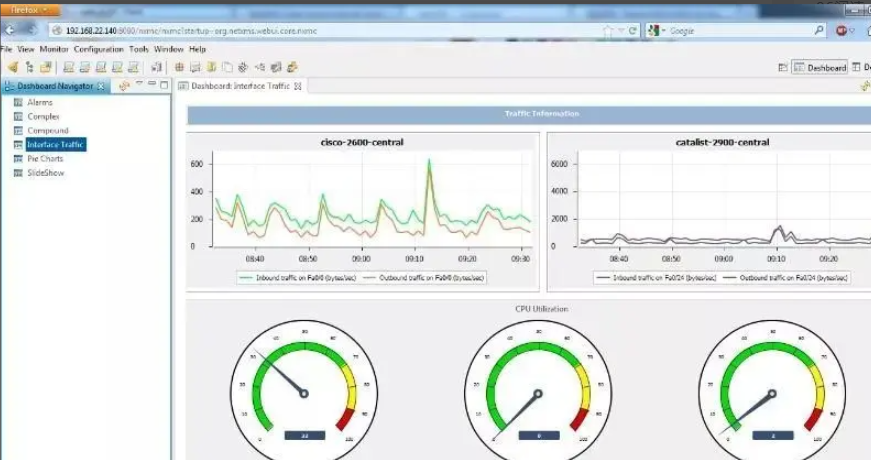
Task: Open the Navigator view menu triangle
Action: (x=139, y=83)
